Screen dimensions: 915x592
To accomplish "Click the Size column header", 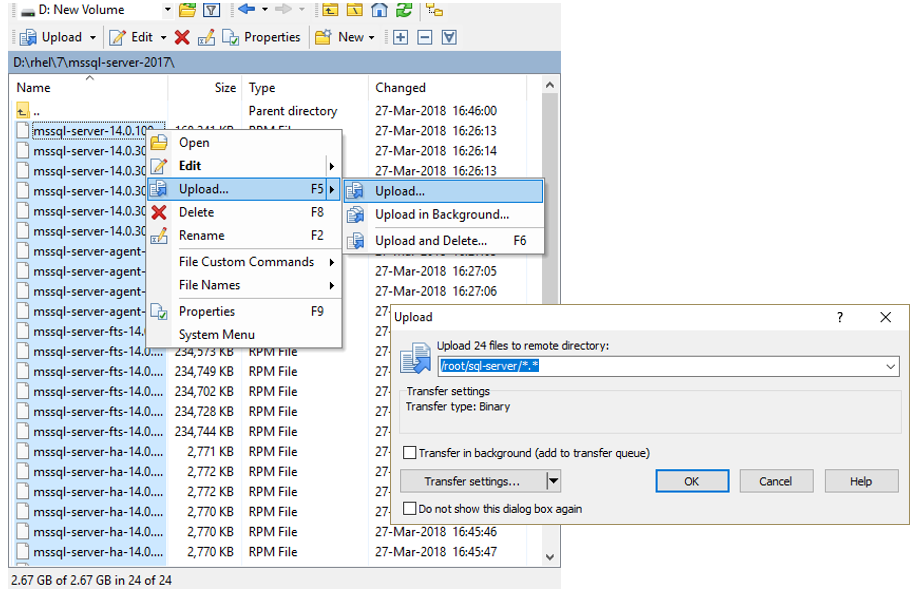I will [225, 88].
